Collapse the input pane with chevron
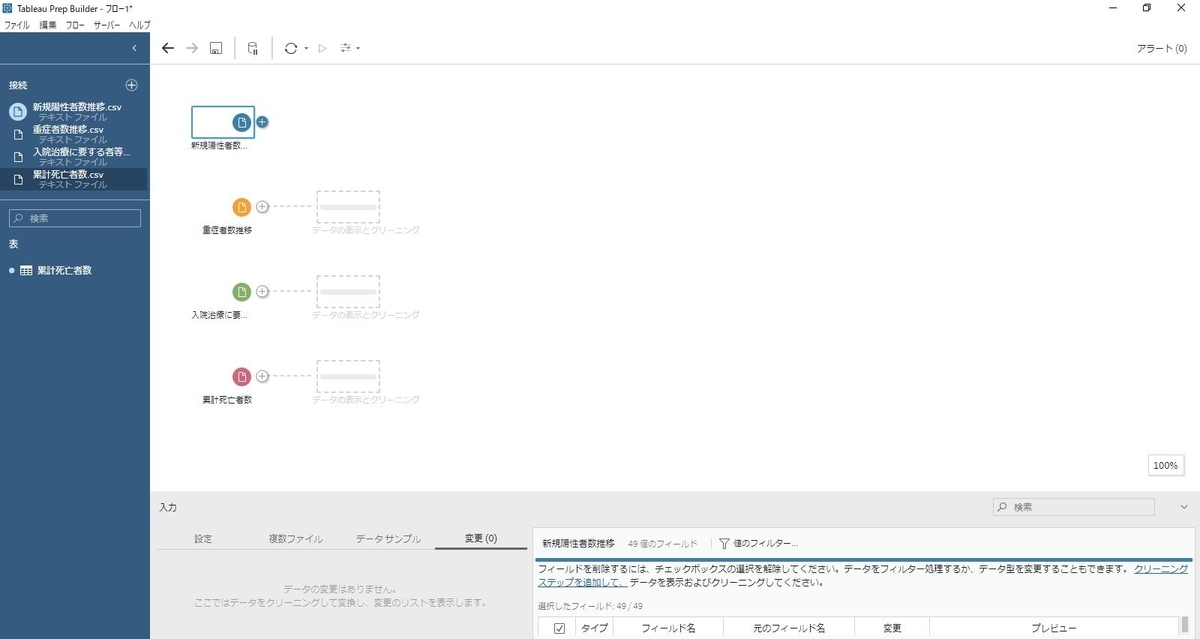This screenshot has height=639, width=1200. 1184,507
